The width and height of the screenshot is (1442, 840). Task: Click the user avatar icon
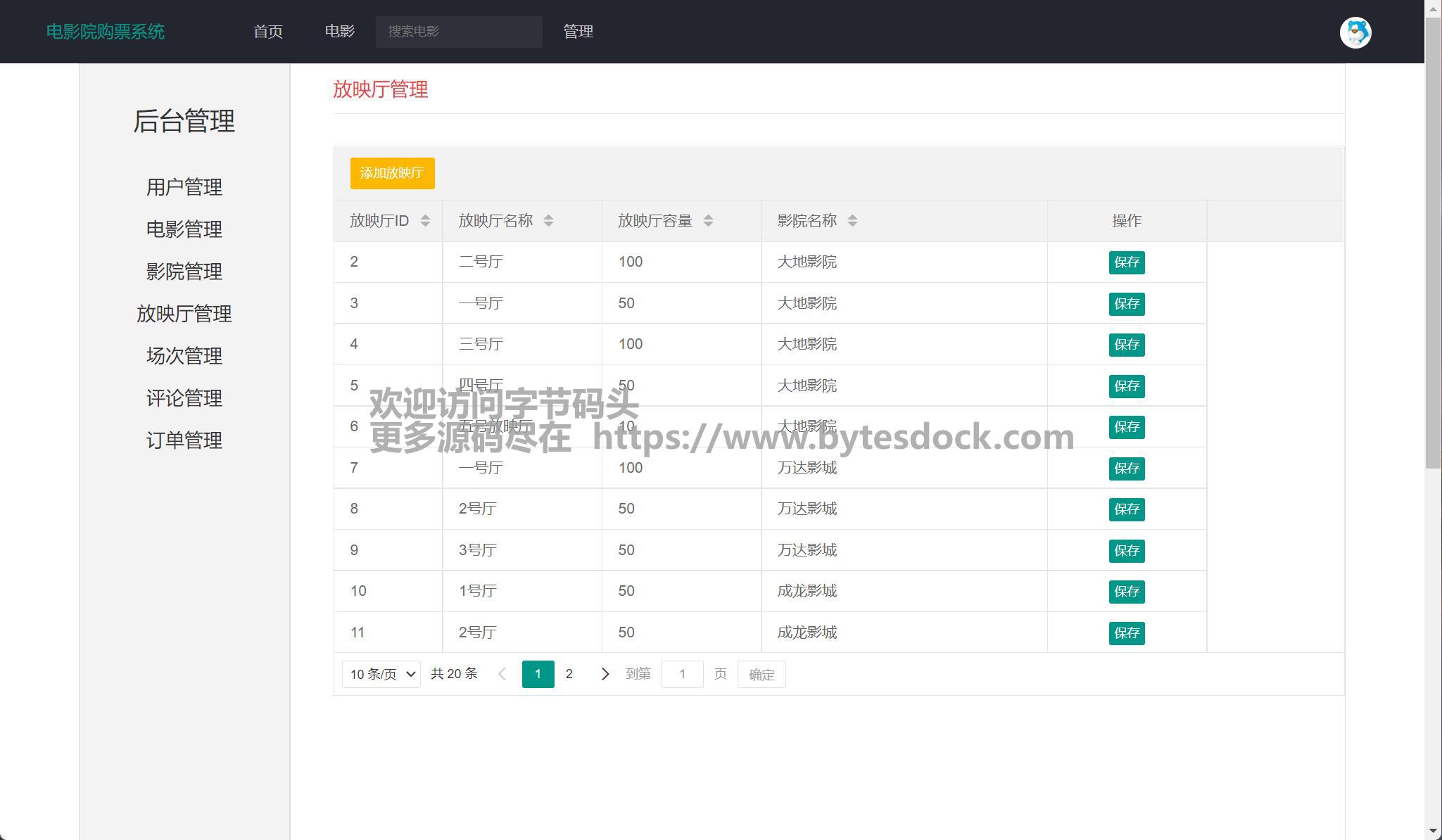click(x=1355, y=32)
